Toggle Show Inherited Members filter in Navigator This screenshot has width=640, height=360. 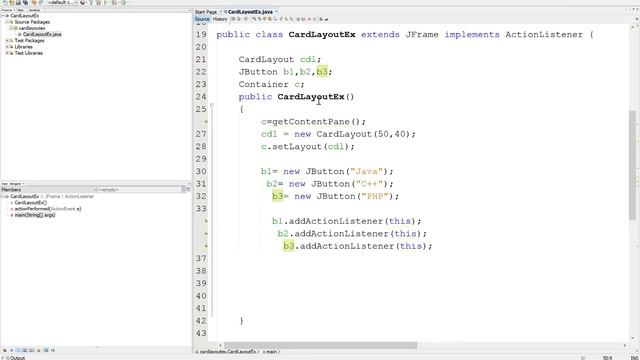(x=5, y=350)
